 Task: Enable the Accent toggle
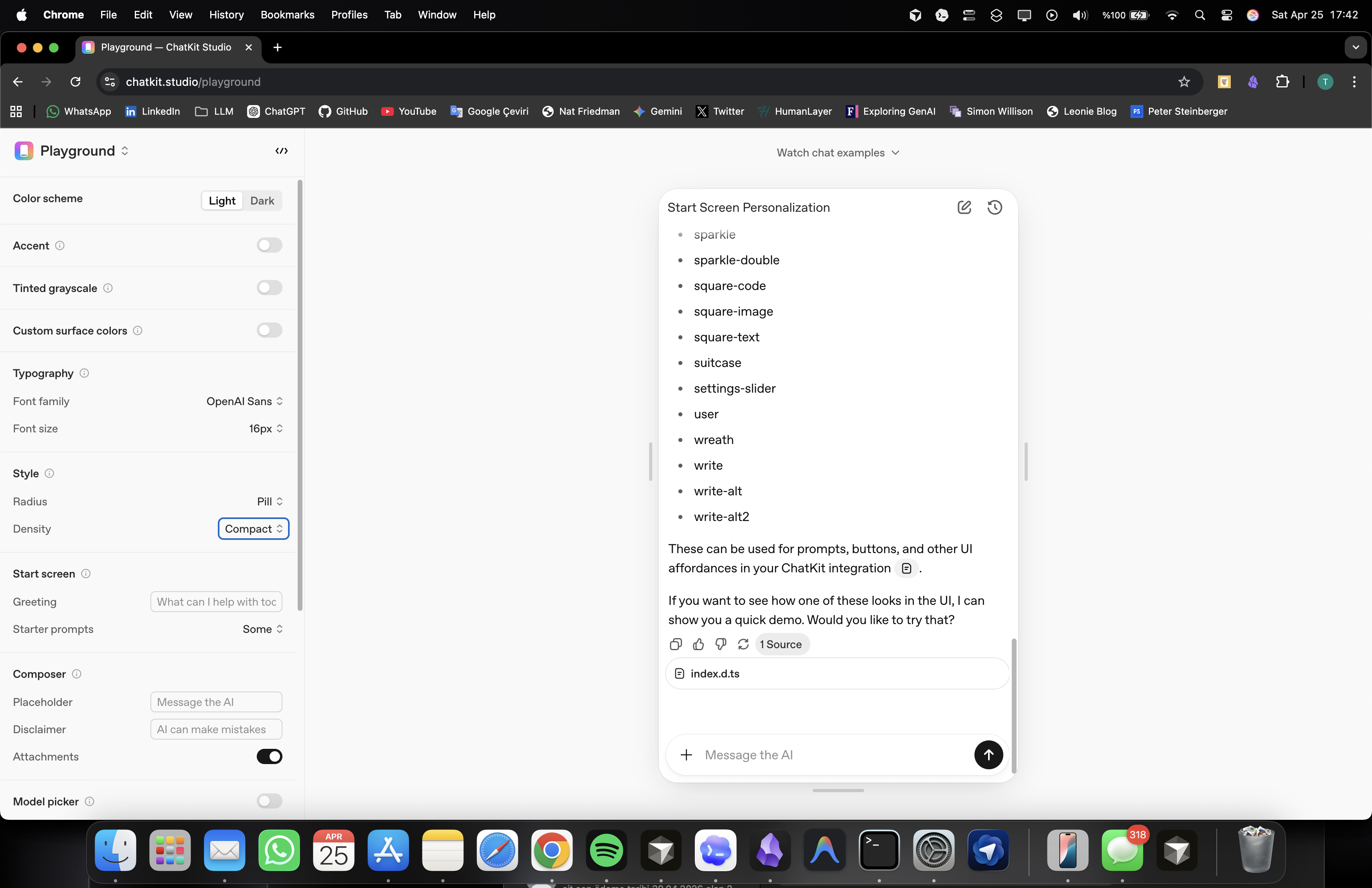(269, 245)
